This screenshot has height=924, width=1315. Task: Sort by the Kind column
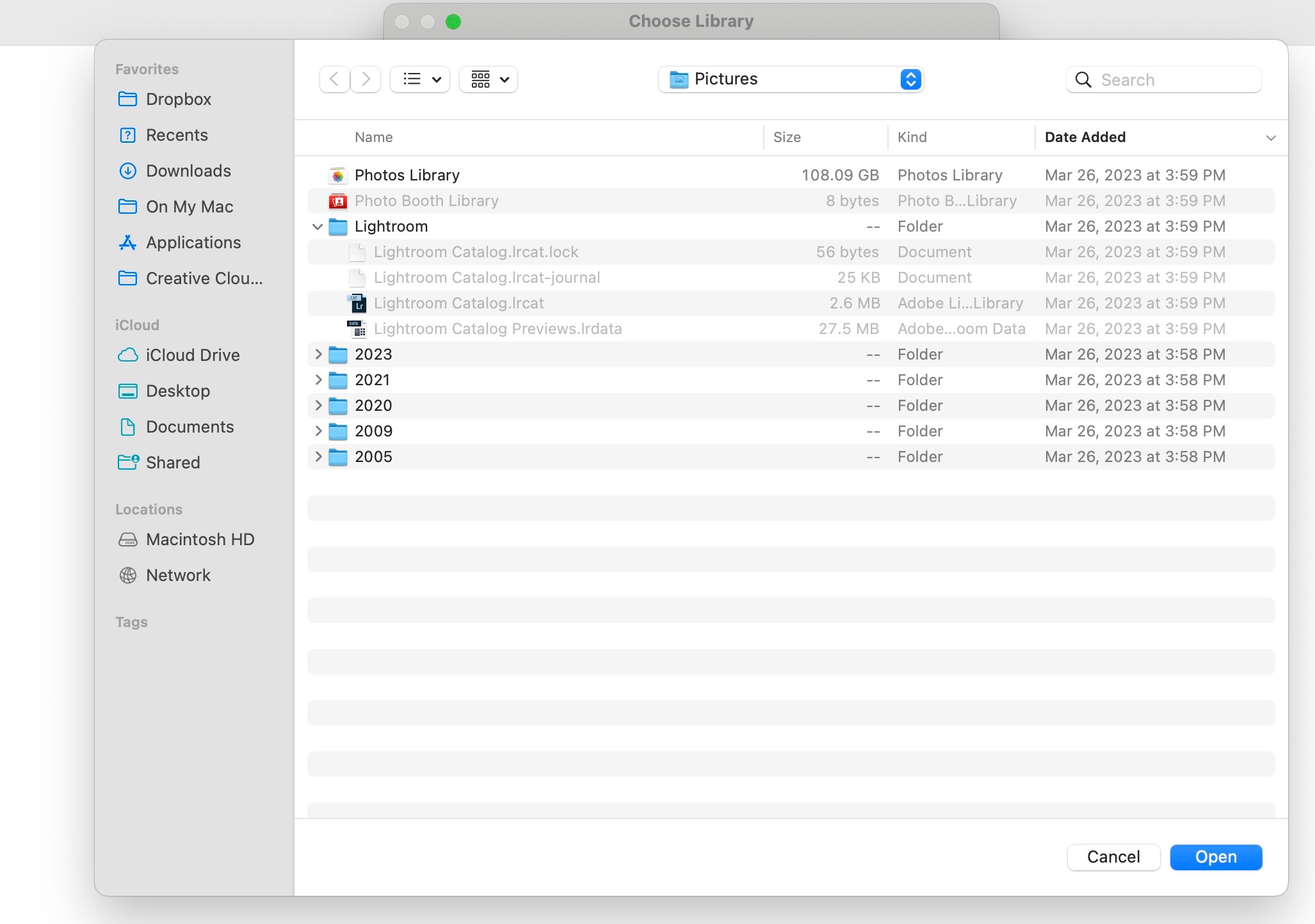[x=912, y=137]
